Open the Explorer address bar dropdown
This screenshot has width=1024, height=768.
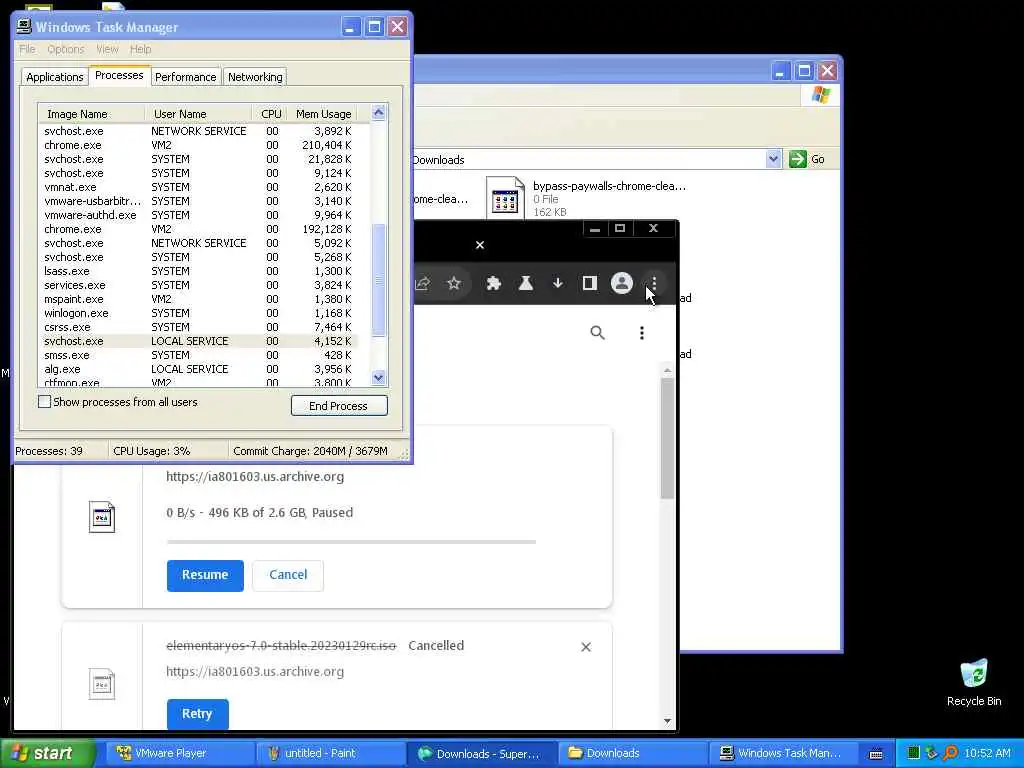(773, 159)
